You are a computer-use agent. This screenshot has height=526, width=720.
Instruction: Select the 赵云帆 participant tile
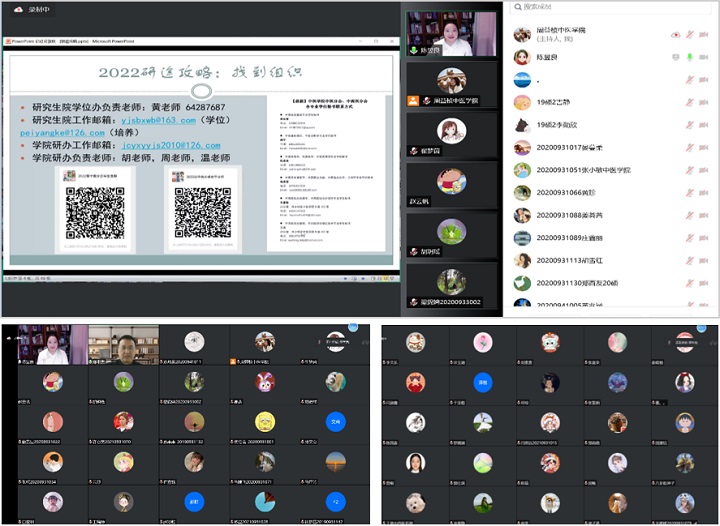451,183
